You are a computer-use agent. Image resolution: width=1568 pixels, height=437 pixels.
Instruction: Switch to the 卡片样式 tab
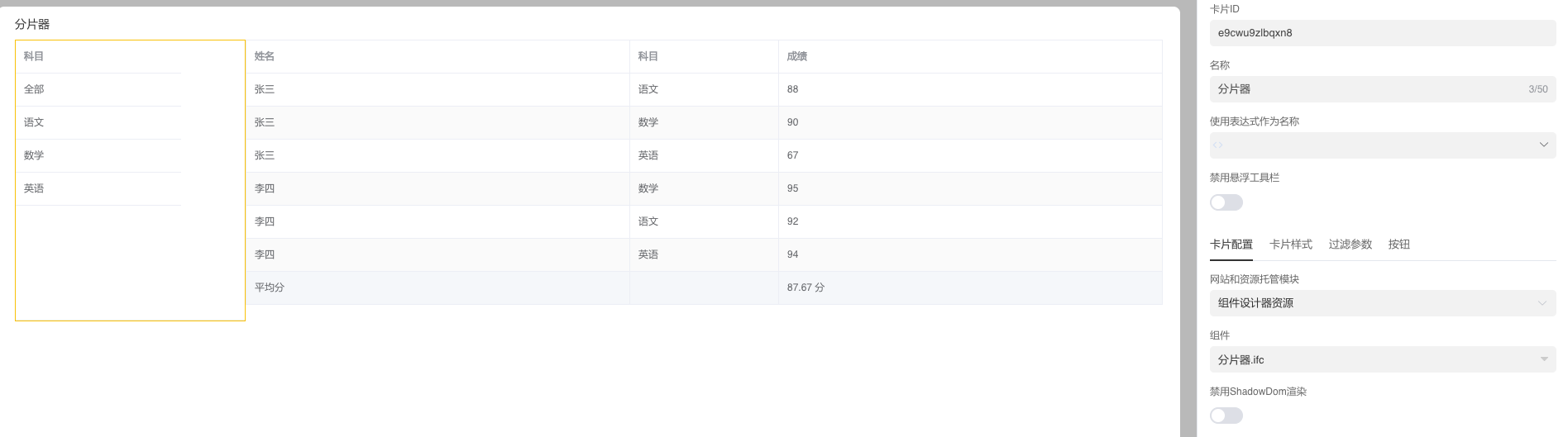[x=1290, y=245]
